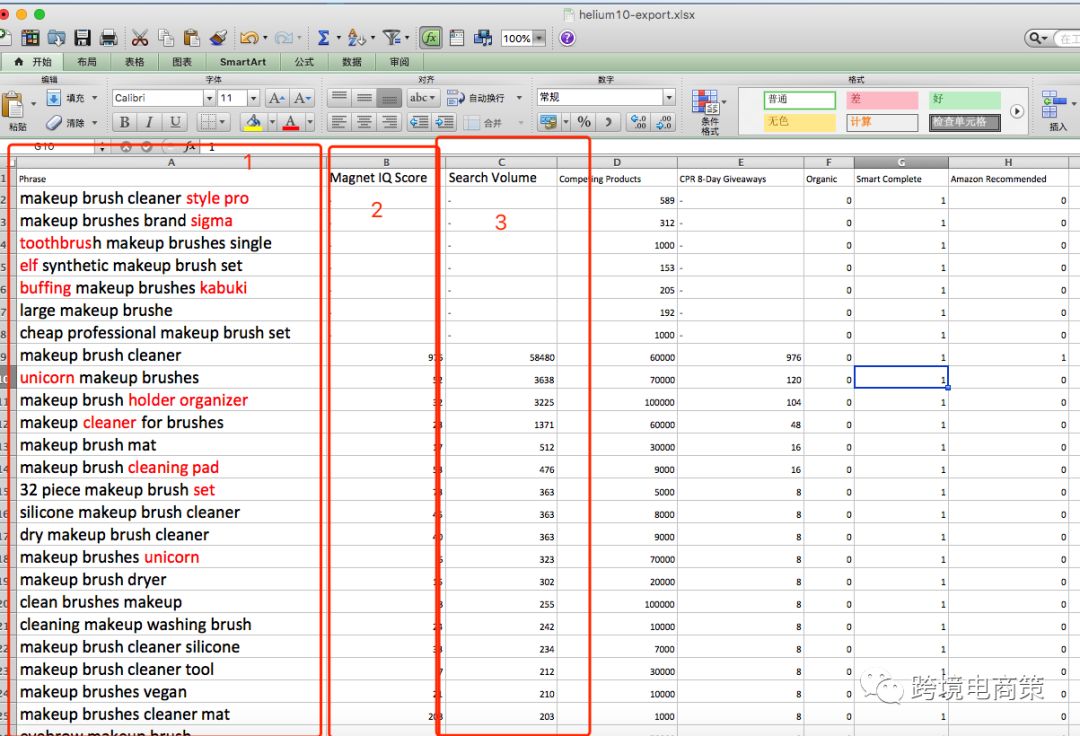Click the Currency format icon

(x=549, y=123)
